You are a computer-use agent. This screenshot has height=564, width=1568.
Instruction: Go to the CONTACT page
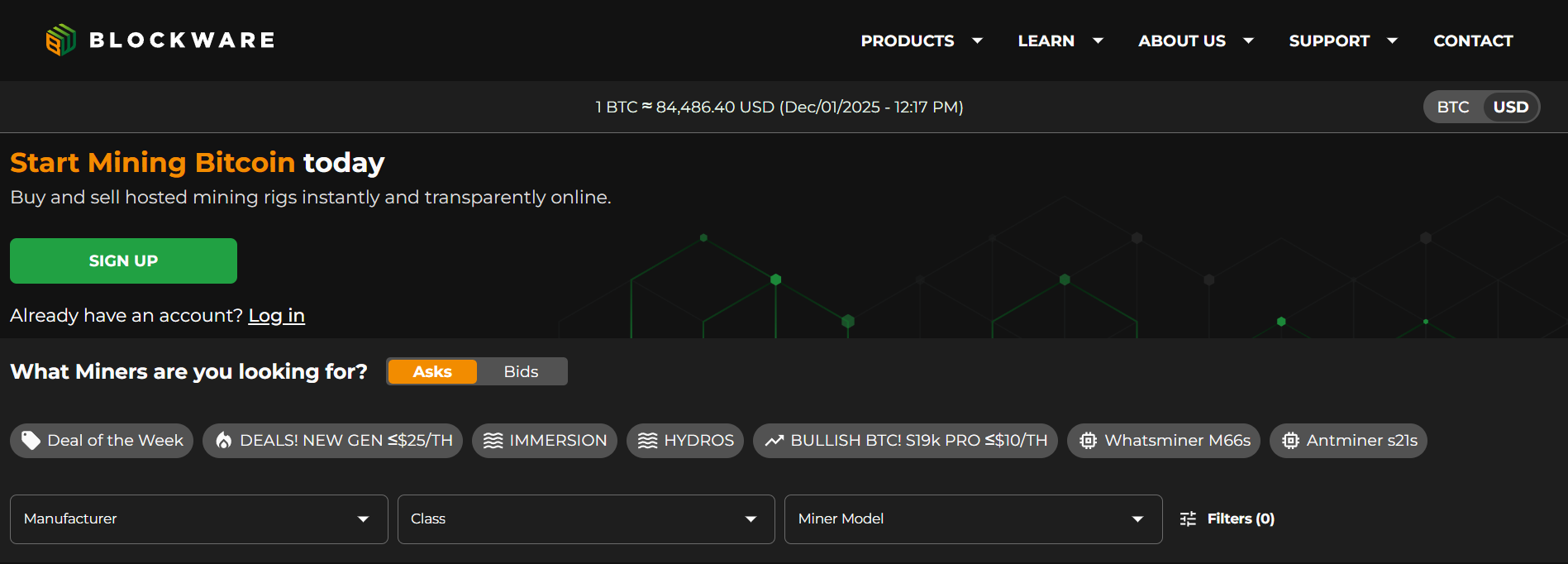coord(1473,41)
